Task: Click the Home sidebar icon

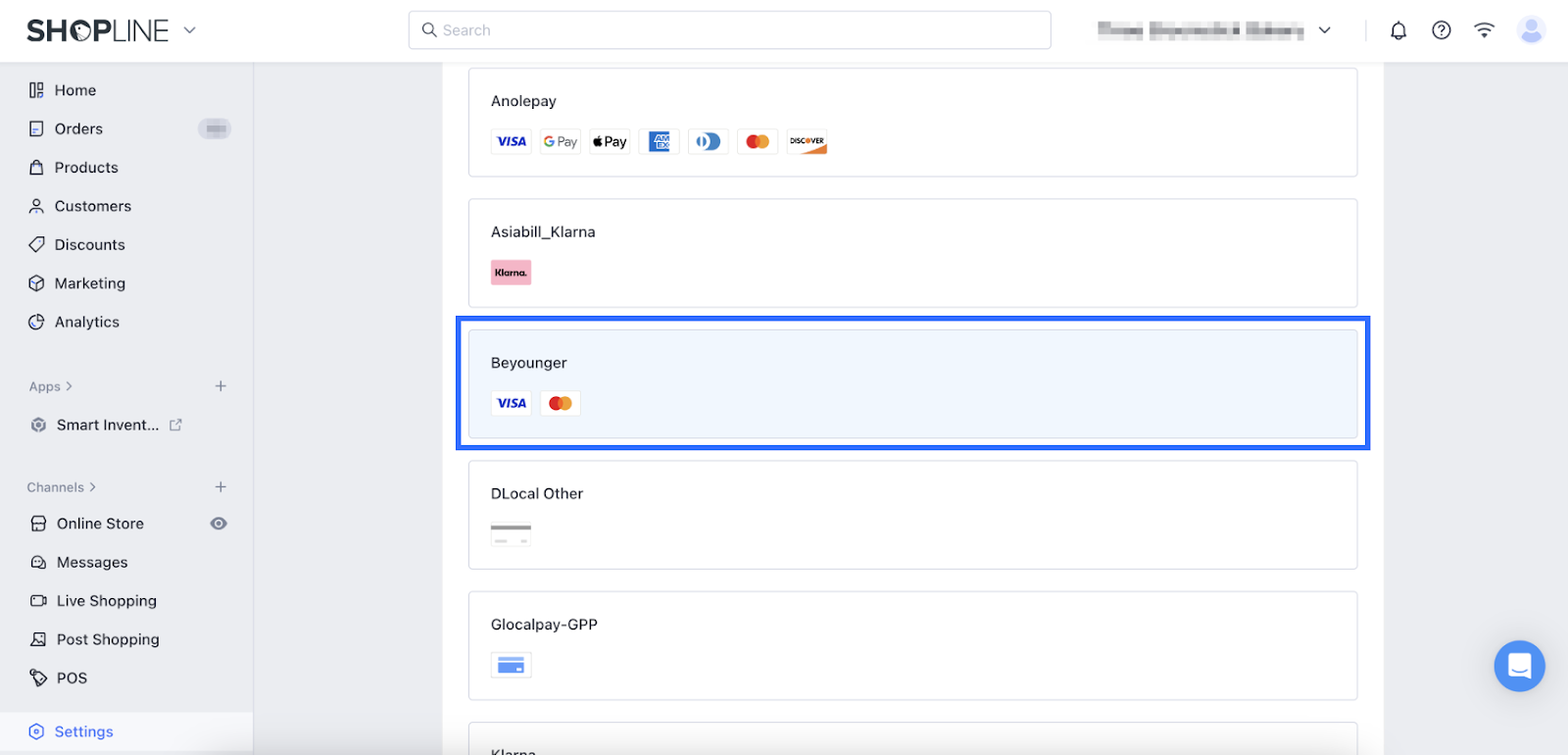Action: pos(36,90)
